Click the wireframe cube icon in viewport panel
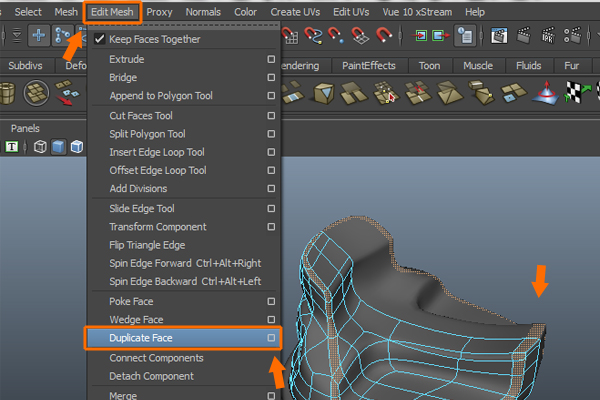 (40, 147)
